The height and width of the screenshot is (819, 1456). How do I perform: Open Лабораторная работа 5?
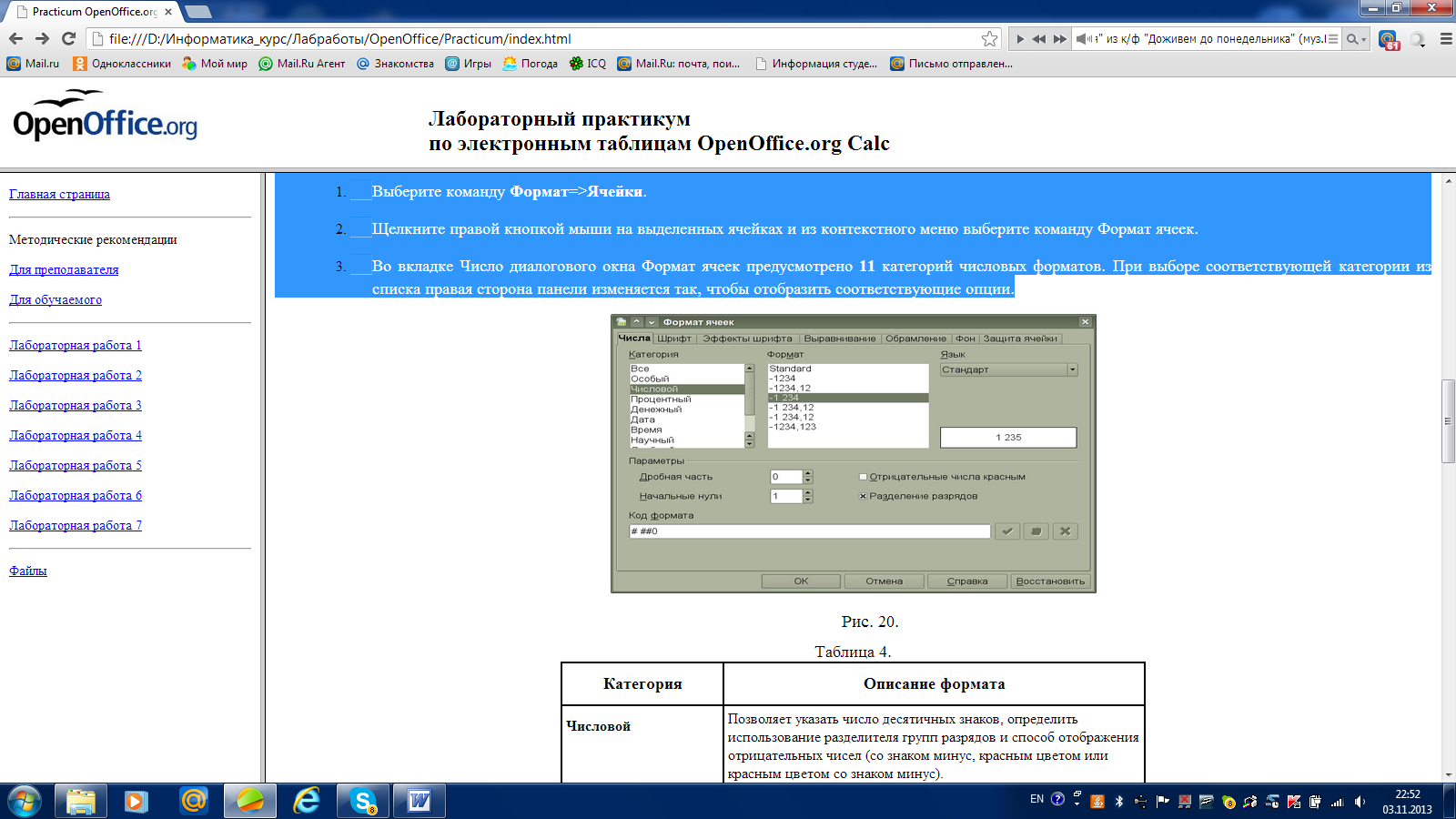tap(76, 465)
